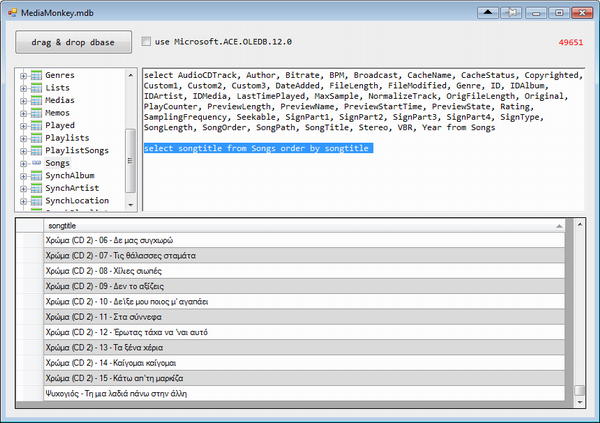Viewport: 600px width, 423px height.
Task: Expand the Played tree node
Action: (x=23, y=126)
